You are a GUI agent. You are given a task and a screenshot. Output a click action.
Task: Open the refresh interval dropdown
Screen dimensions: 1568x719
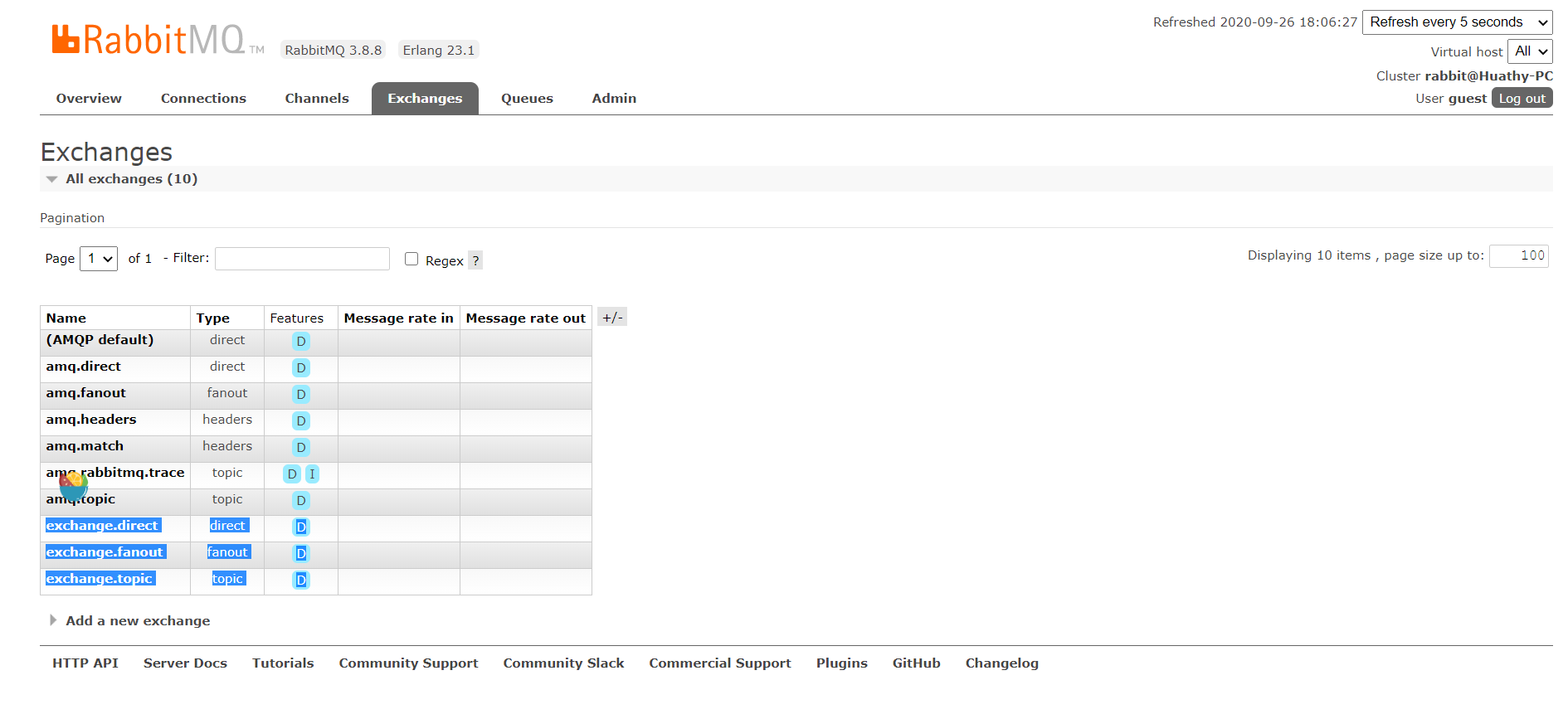(x=1458, y=22)
